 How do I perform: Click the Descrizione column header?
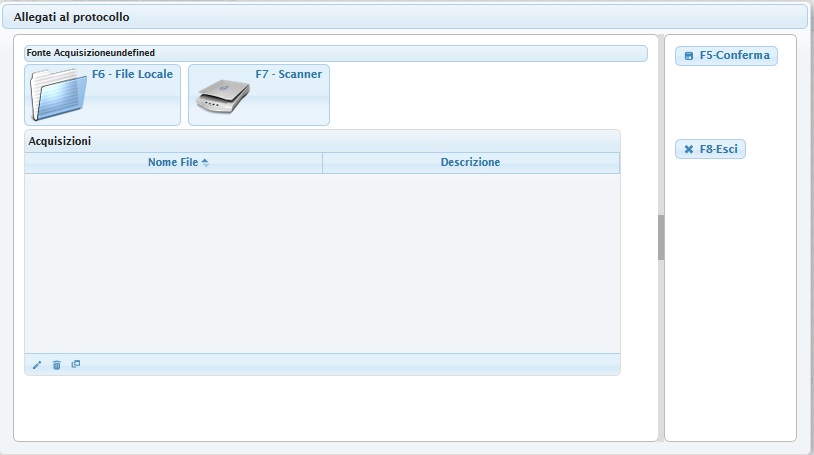(x=470, y=162)
